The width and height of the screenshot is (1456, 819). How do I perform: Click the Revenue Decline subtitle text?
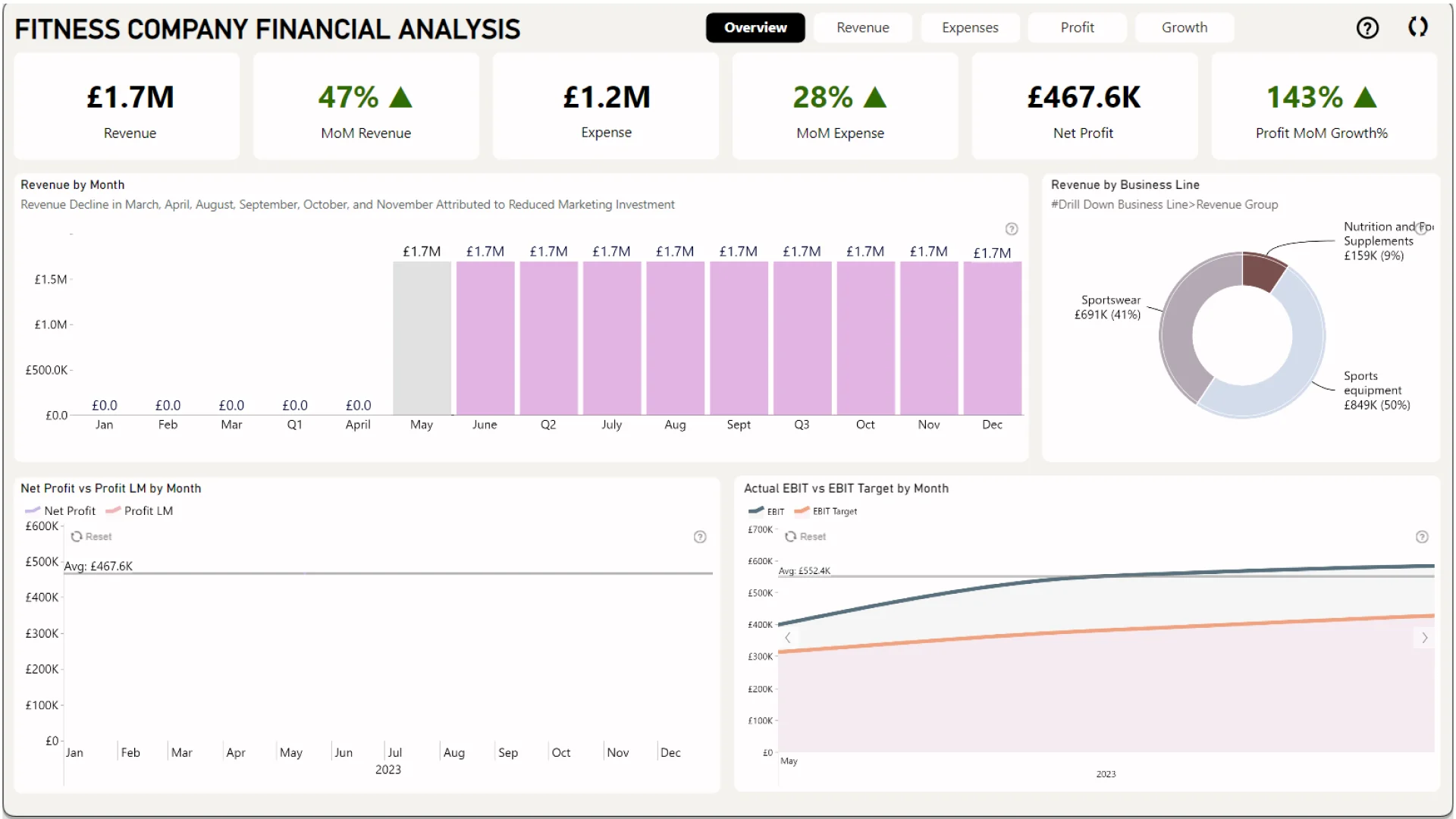(347, 205)
